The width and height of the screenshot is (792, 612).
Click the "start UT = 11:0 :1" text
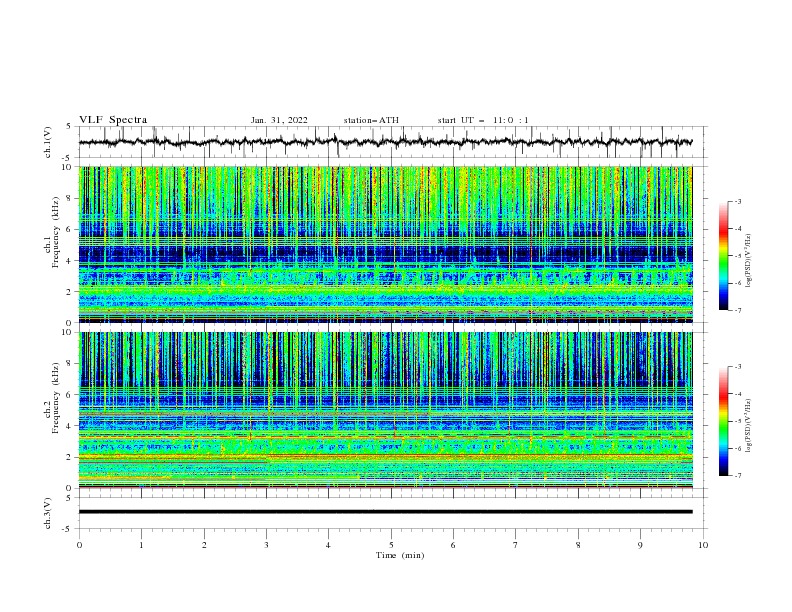pyautogui.click(x=483, y=120)
